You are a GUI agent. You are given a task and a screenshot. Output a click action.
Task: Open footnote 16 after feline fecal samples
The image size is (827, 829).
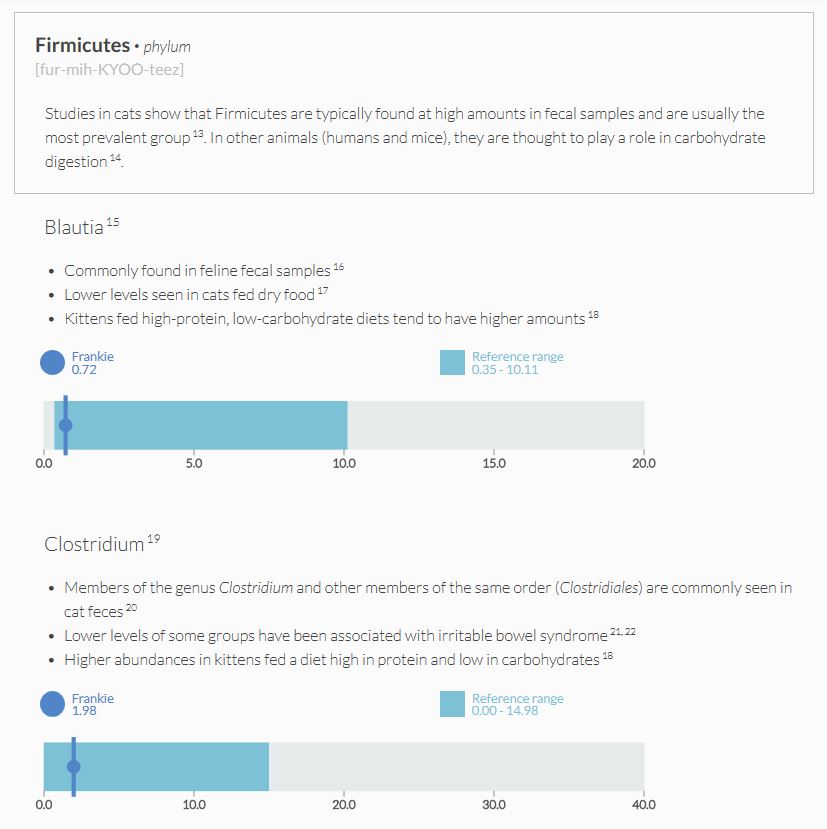[x=339, y=267]
